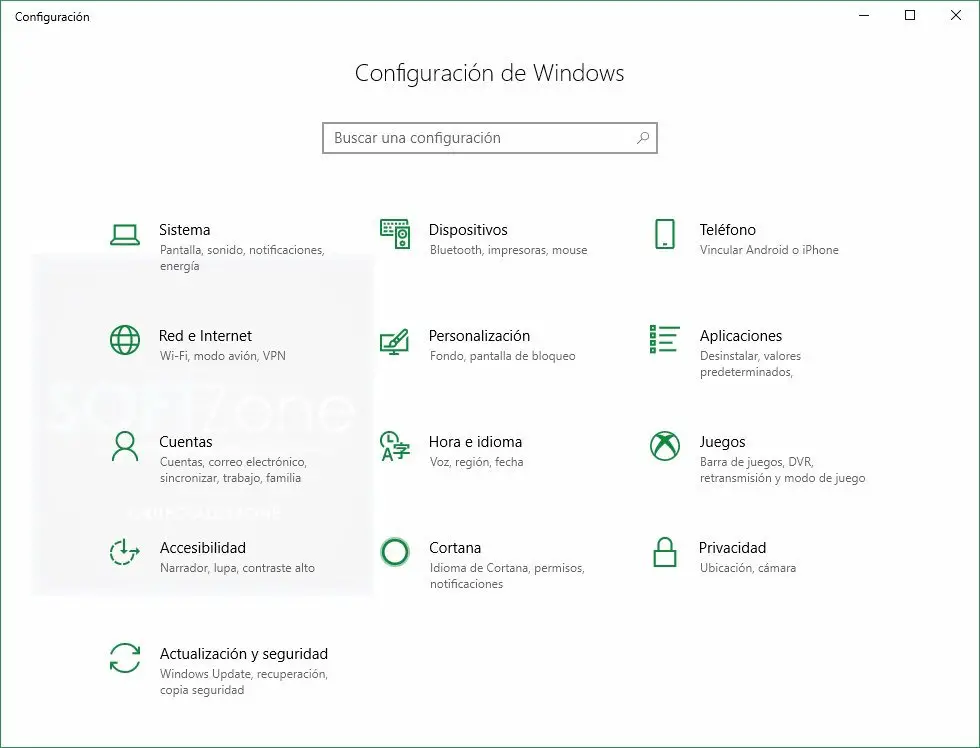This screenshot has height=748, width=980.
Task: Click the Juegos Xbox icon
Action: [x=665, y=446]
